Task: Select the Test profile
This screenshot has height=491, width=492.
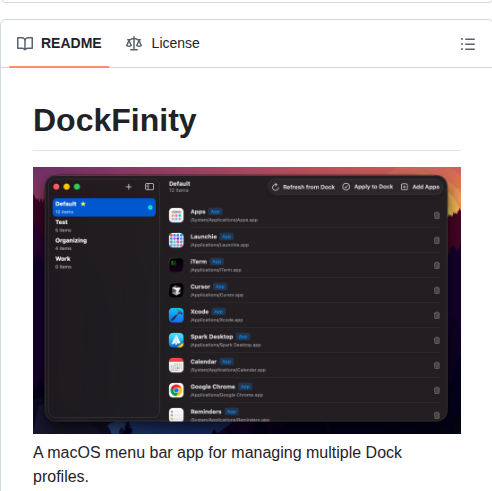Action: 104,226
